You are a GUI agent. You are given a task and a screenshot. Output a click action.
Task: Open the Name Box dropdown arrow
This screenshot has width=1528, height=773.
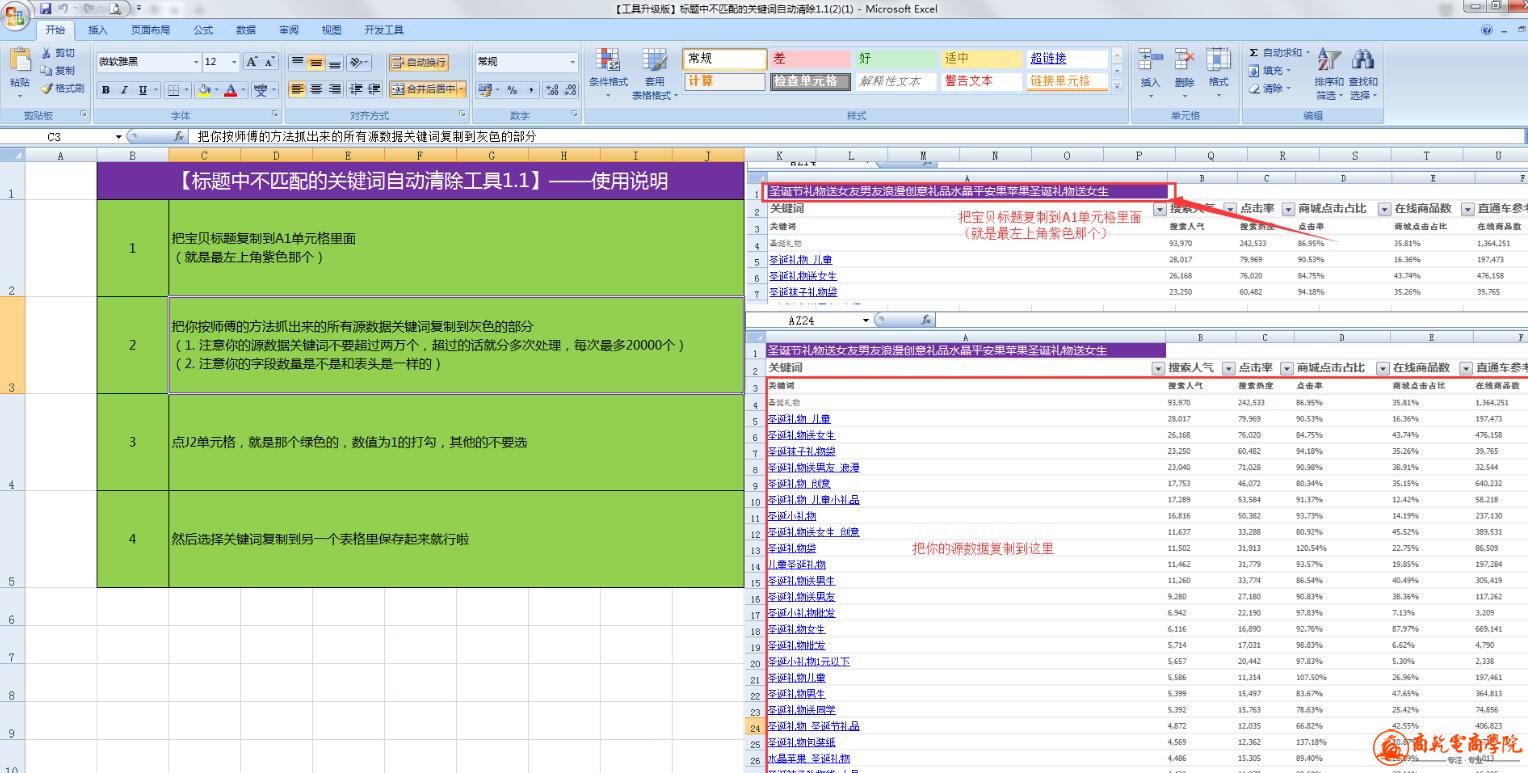click(x=118, y=136)
